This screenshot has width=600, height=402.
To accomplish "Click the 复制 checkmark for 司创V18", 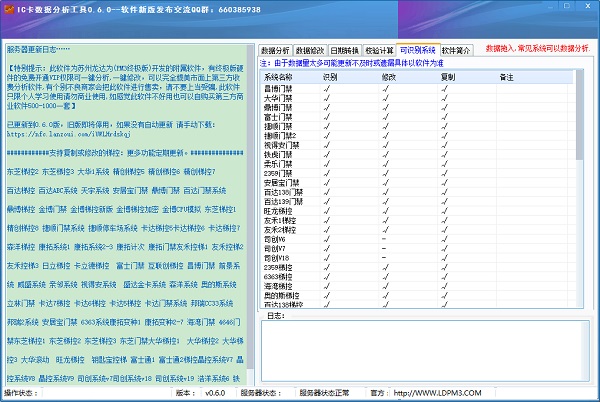I will click(x=444, y=258).
